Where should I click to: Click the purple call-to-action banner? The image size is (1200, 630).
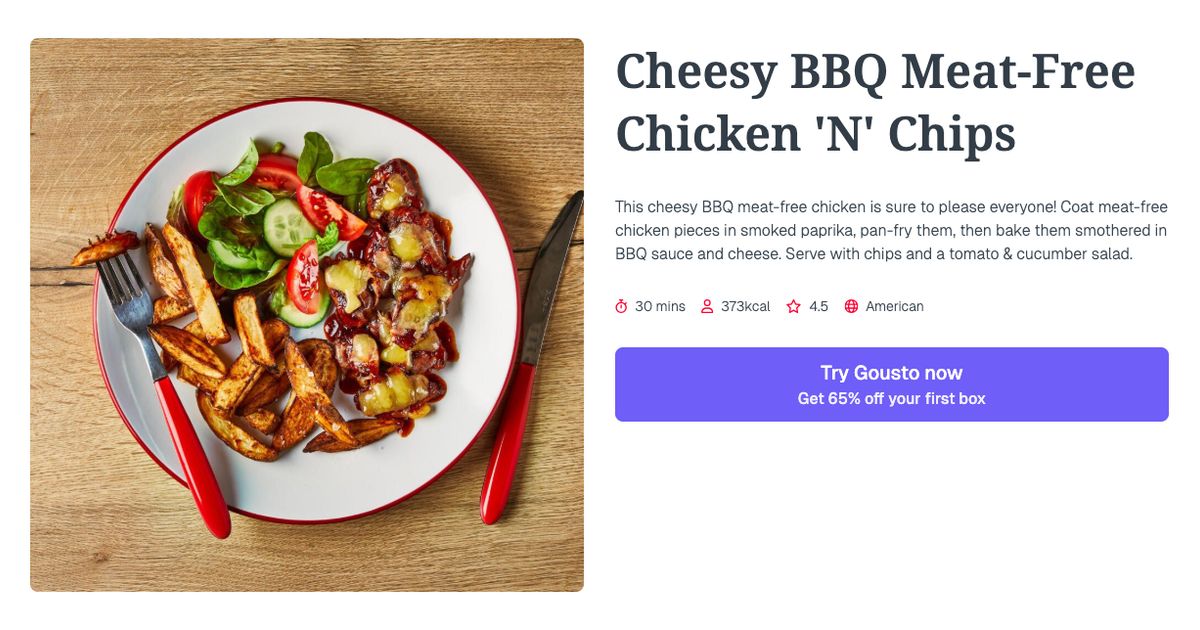click(x=891, y=384)
